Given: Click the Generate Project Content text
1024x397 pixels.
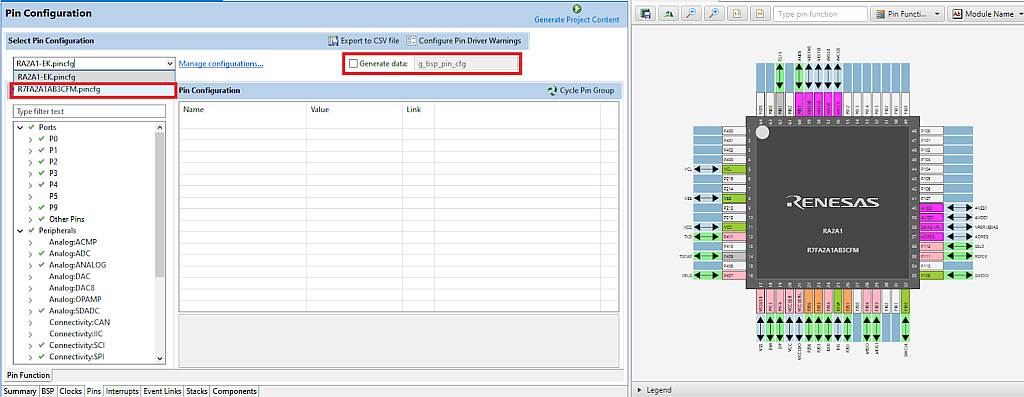Looking at the screenshot, I should [577, 20].
